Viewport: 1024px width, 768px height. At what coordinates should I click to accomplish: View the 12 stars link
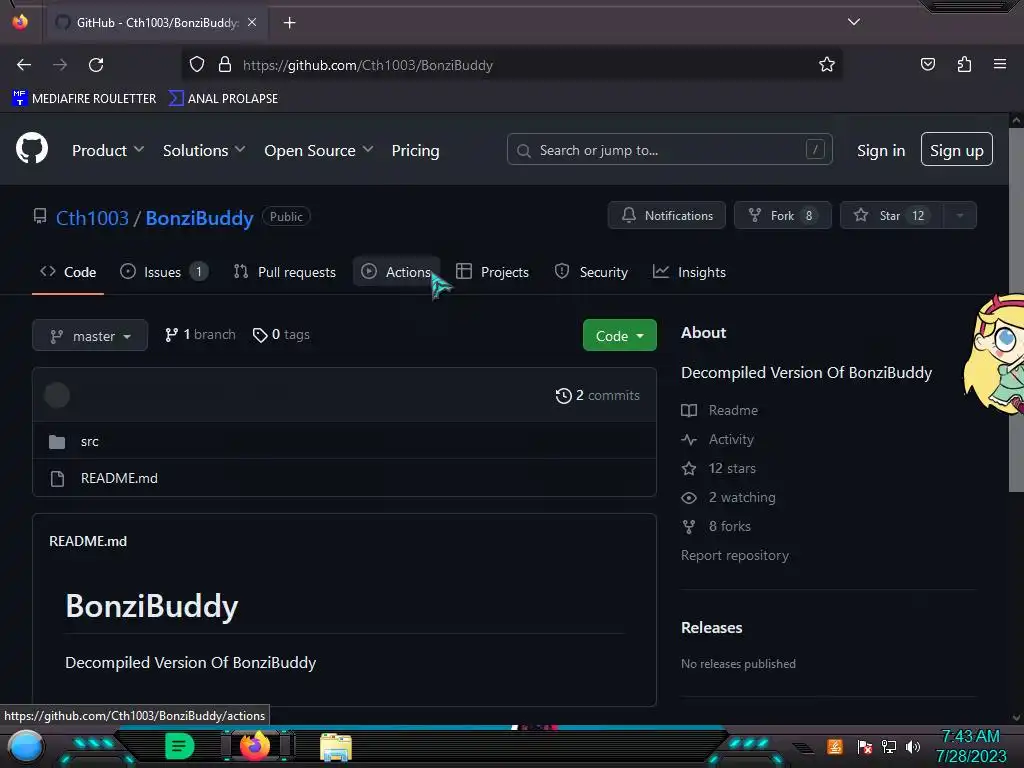(x=718, y=468)
